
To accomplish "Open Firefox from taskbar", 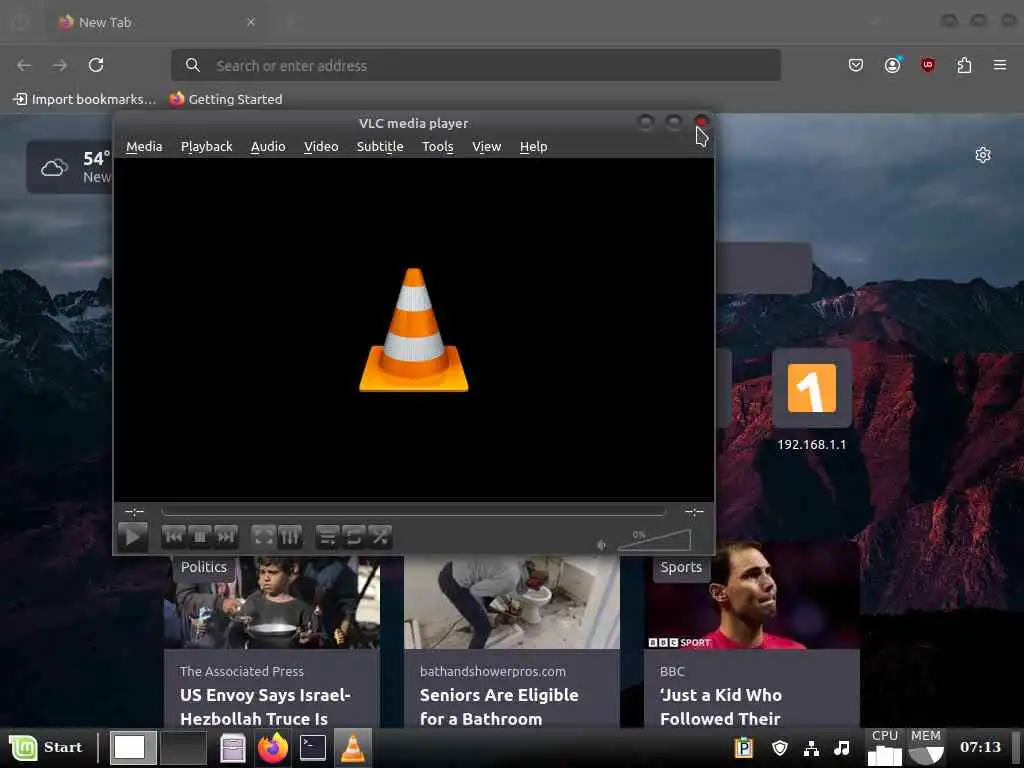I will [273, 748].
